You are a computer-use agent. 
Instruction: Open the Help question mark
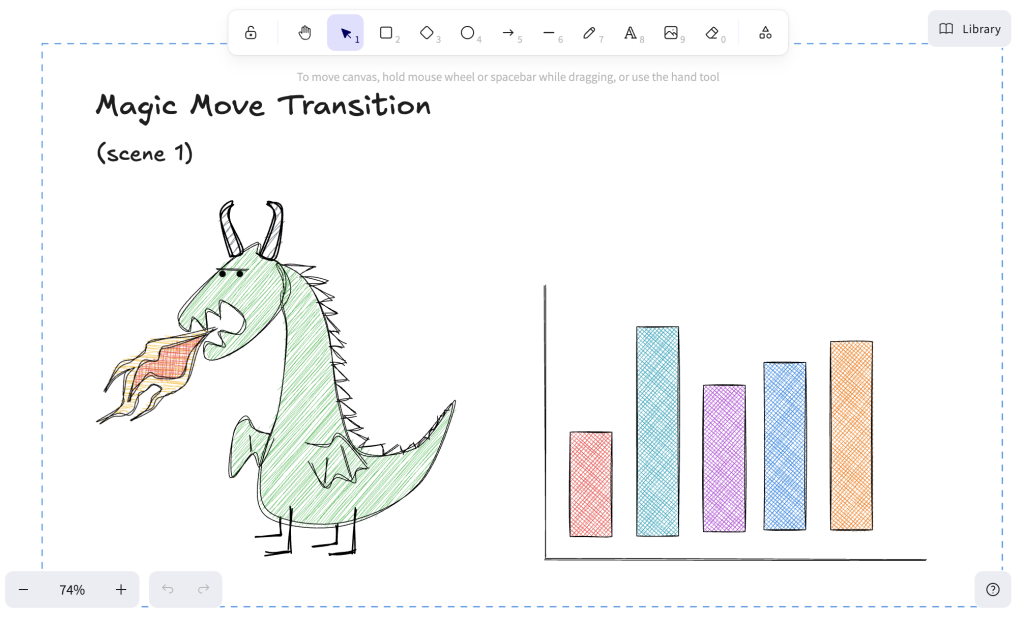point(991,589)
